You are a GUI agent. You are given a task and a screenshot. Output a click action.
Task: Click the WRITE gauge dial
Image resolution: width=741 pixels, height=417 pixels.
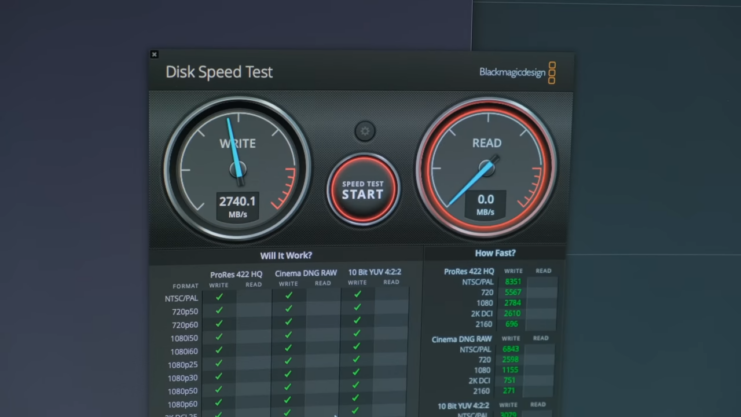[238, 169]
